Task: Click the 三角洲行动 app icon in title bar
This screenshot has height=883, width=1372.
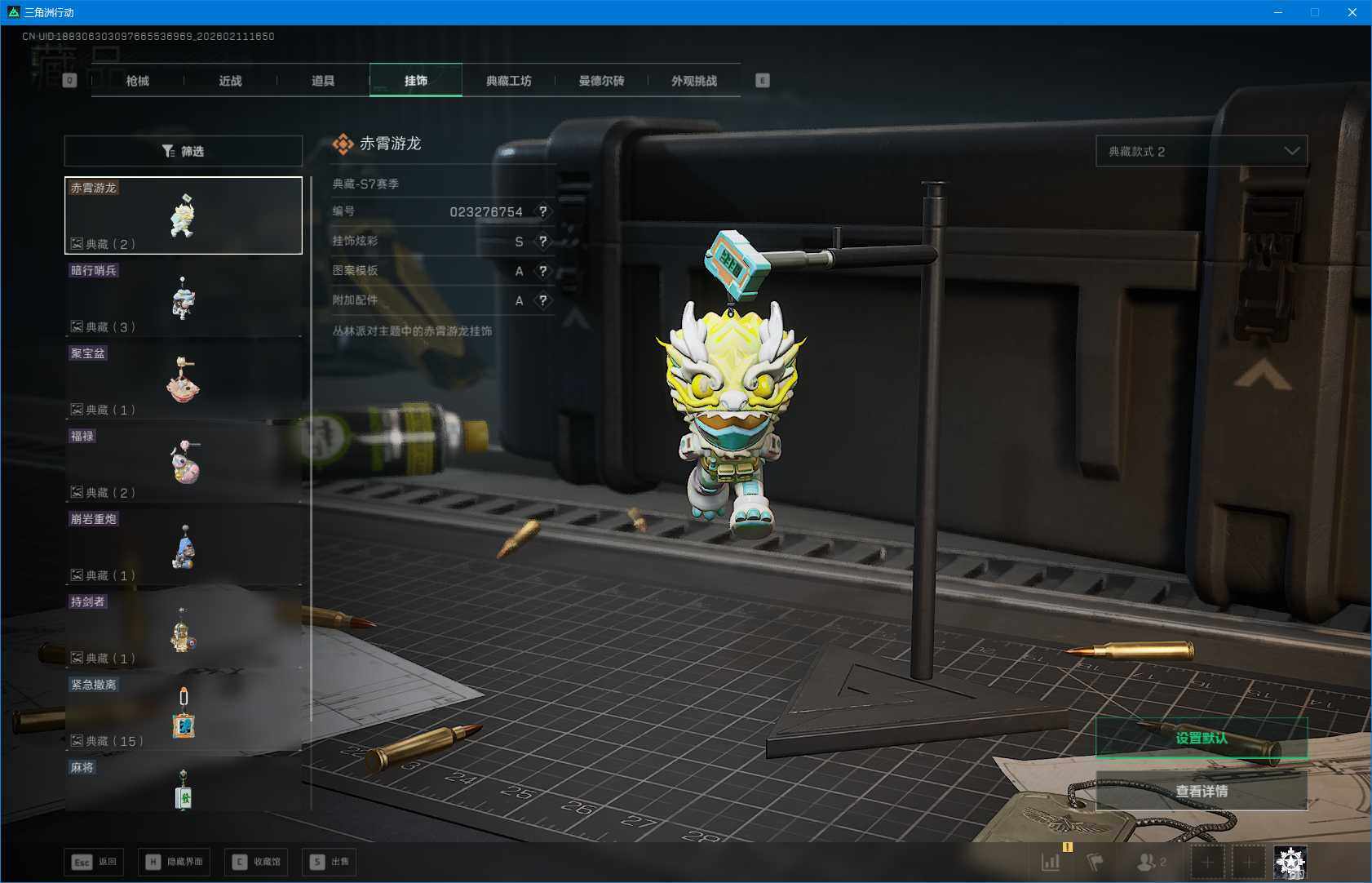Action: [13, 12]
